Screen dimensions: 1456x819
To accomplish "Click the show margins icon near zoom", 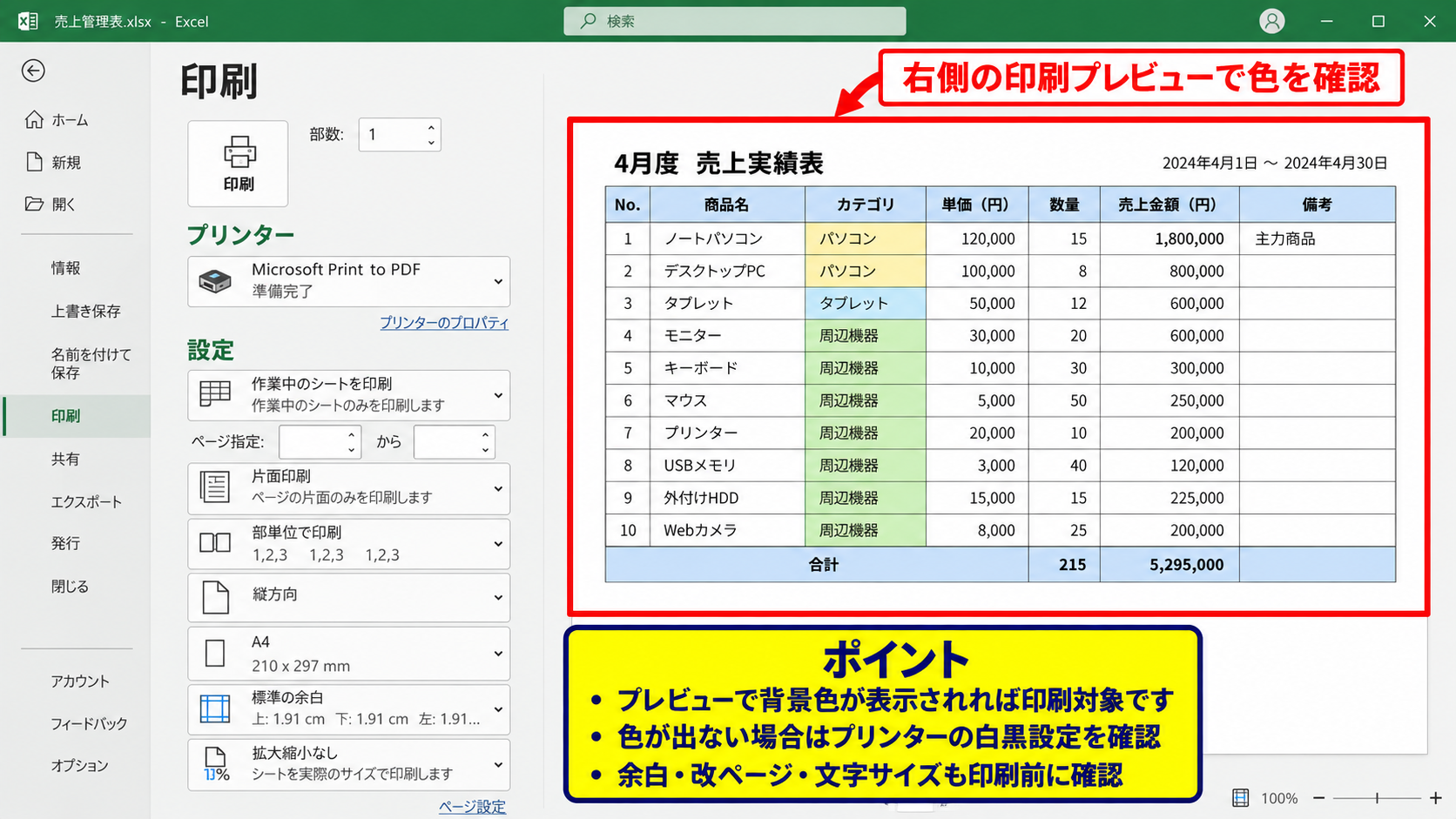I will [1241, 798].
